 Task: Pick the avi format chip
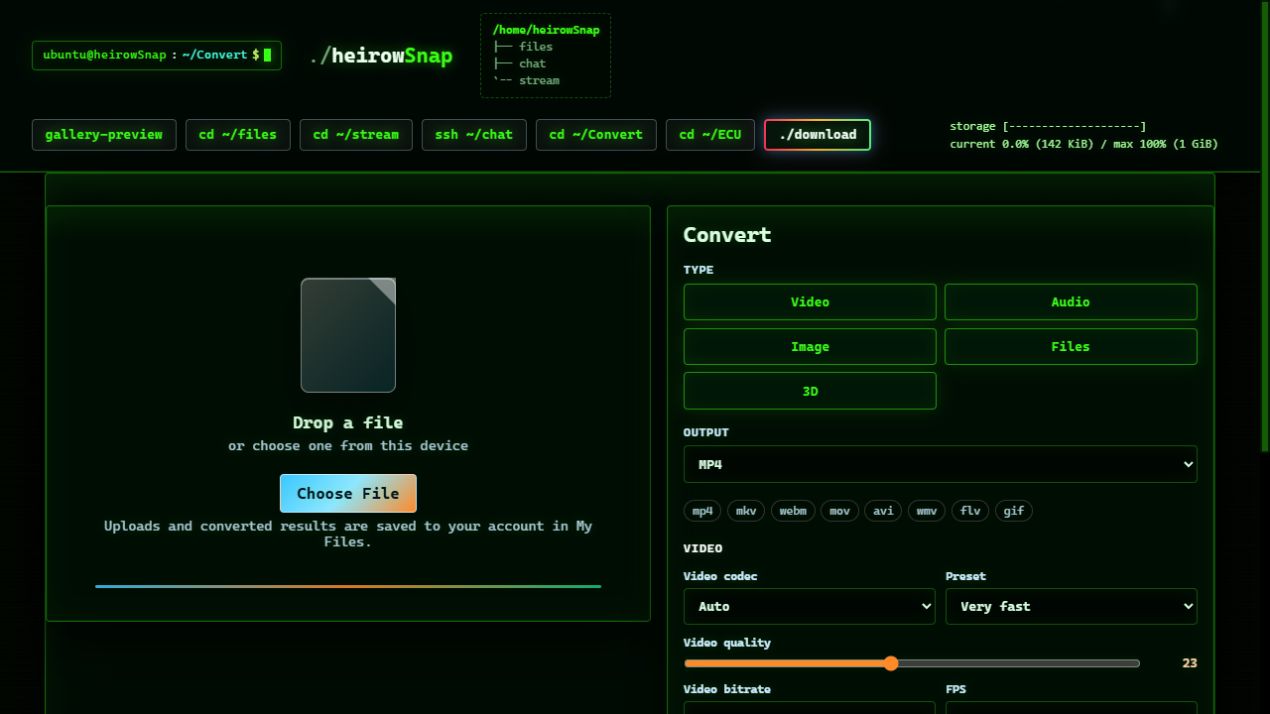pyautogui.click(x=883, y=511)
